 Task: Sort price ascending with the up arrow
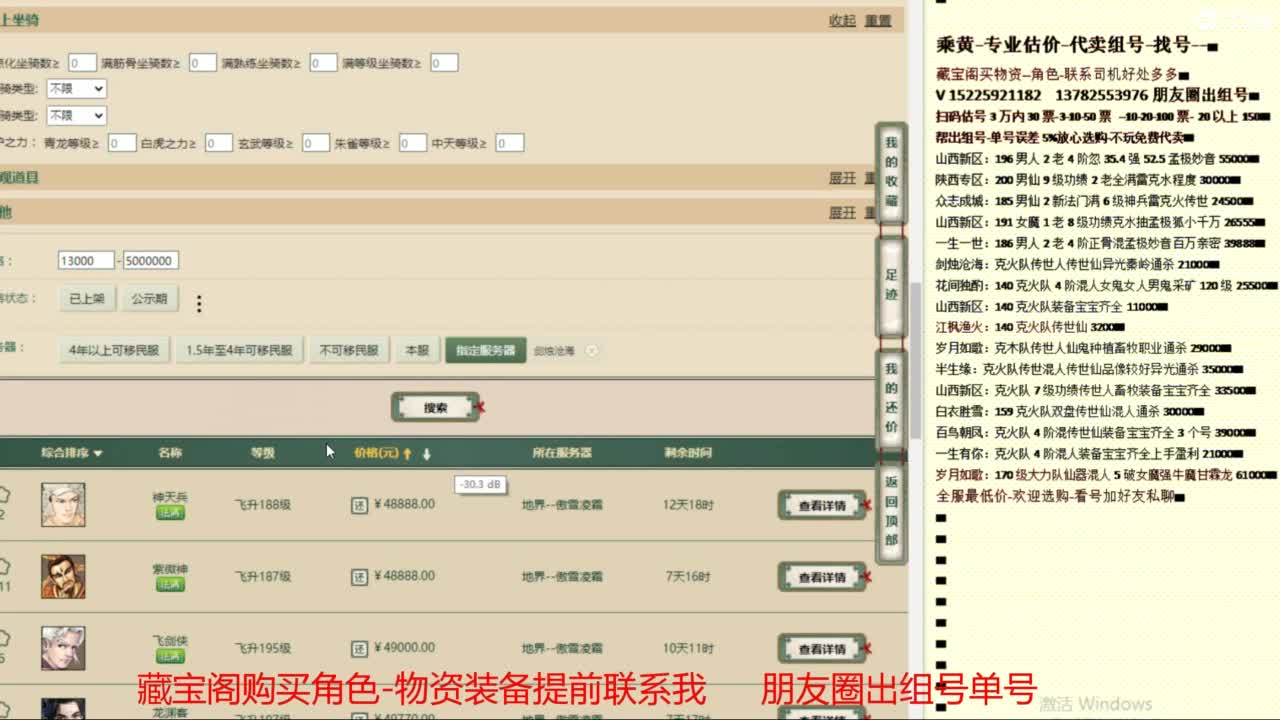click(408, 453)
